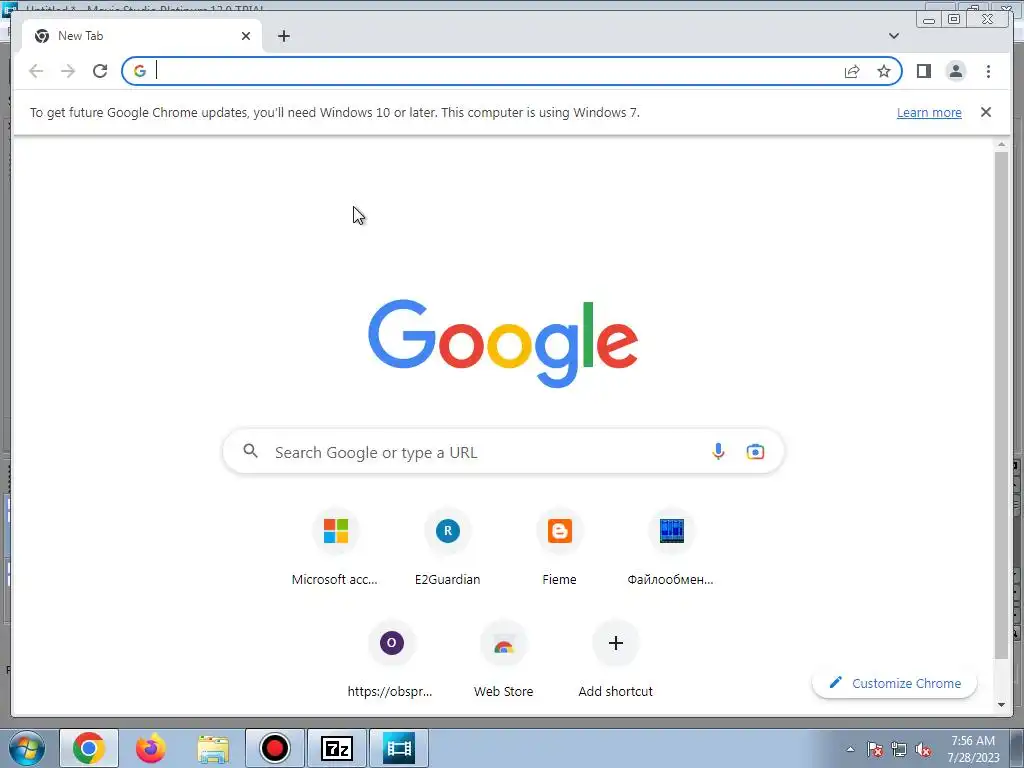Screen dimensions: 1024x768
Task: Click the Customize Chrome button
Action: pos(894,683)
